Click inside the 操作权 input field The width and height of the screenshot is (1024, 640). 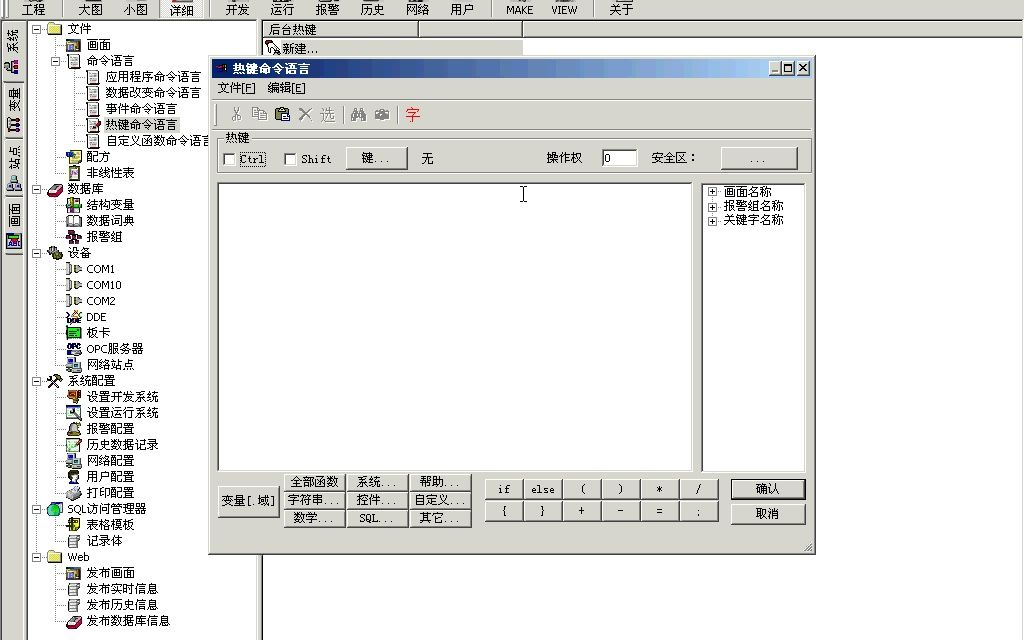click(618, 158)
